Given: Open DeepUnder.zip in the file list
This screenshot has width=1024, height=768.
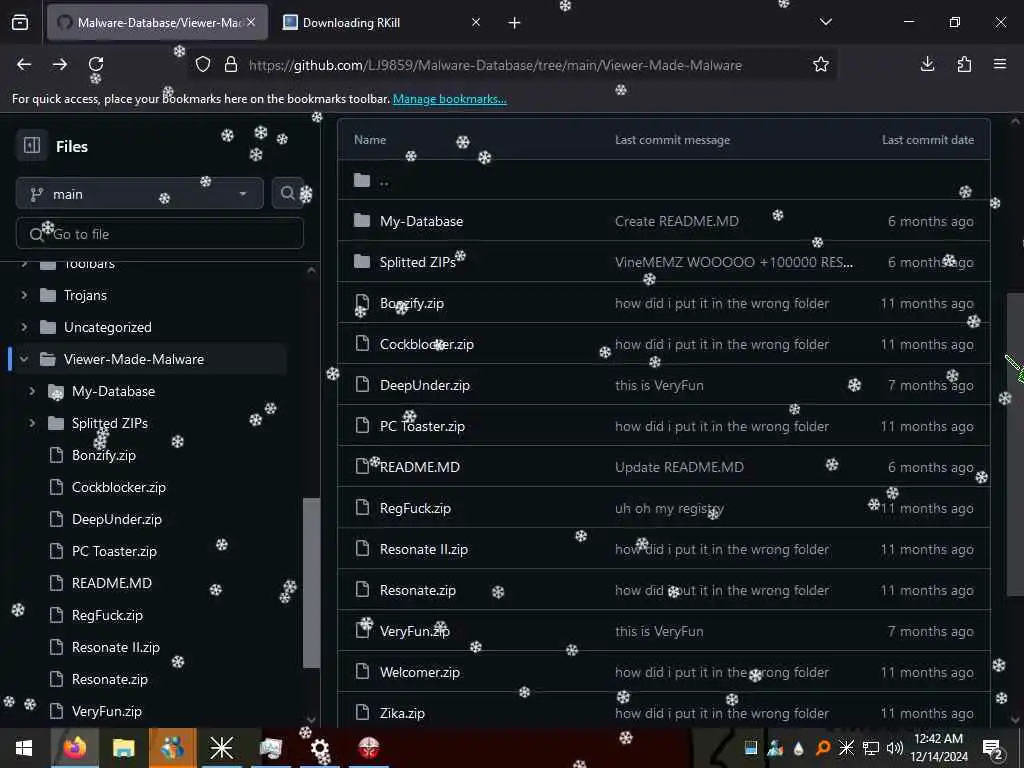Looking at the screenshot, I should pos(424,385).
